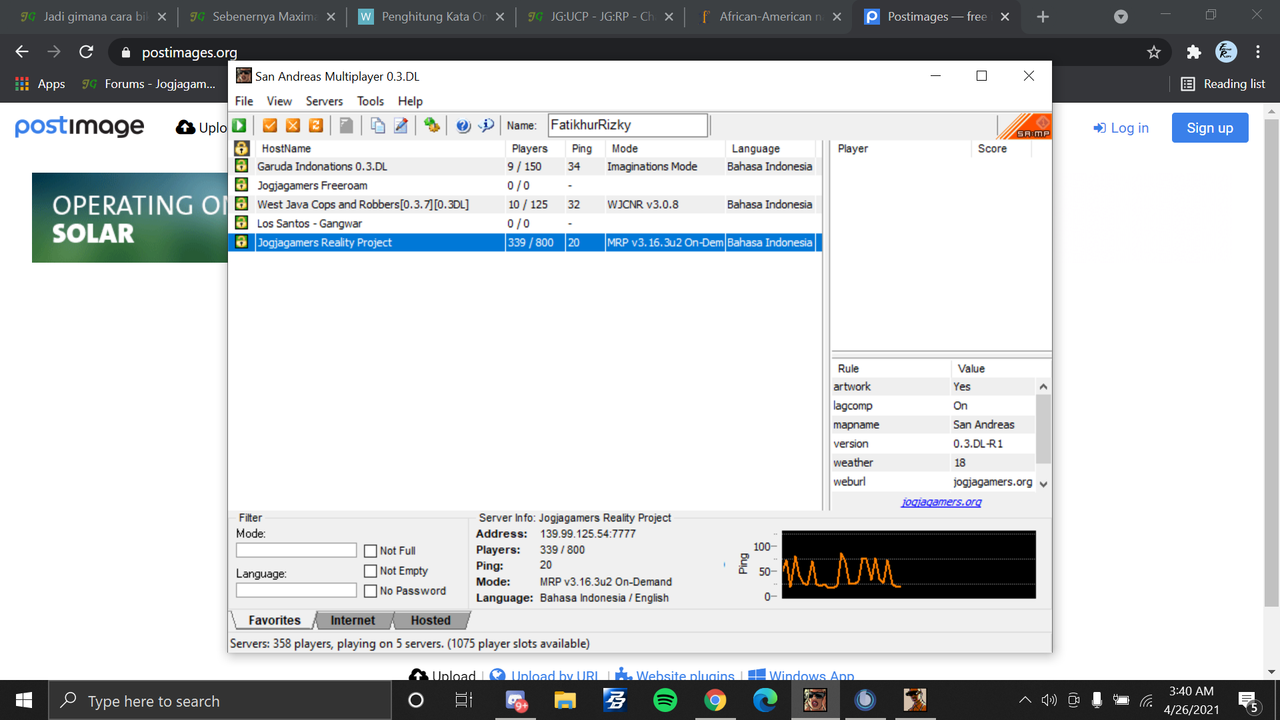Open the Reading list button
Viewport: 1280px width, 720px height.
[1223, 84]
